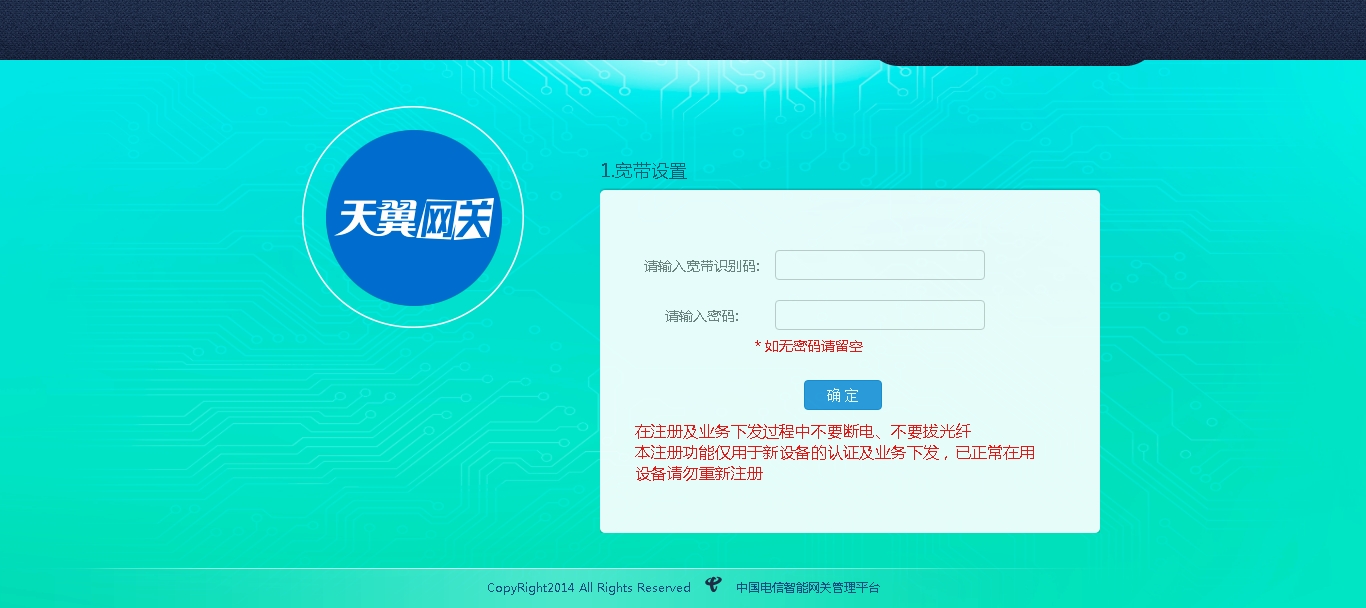Click the 请输入宽带识别码 label

pyautogui.click(x=702, y=266)
